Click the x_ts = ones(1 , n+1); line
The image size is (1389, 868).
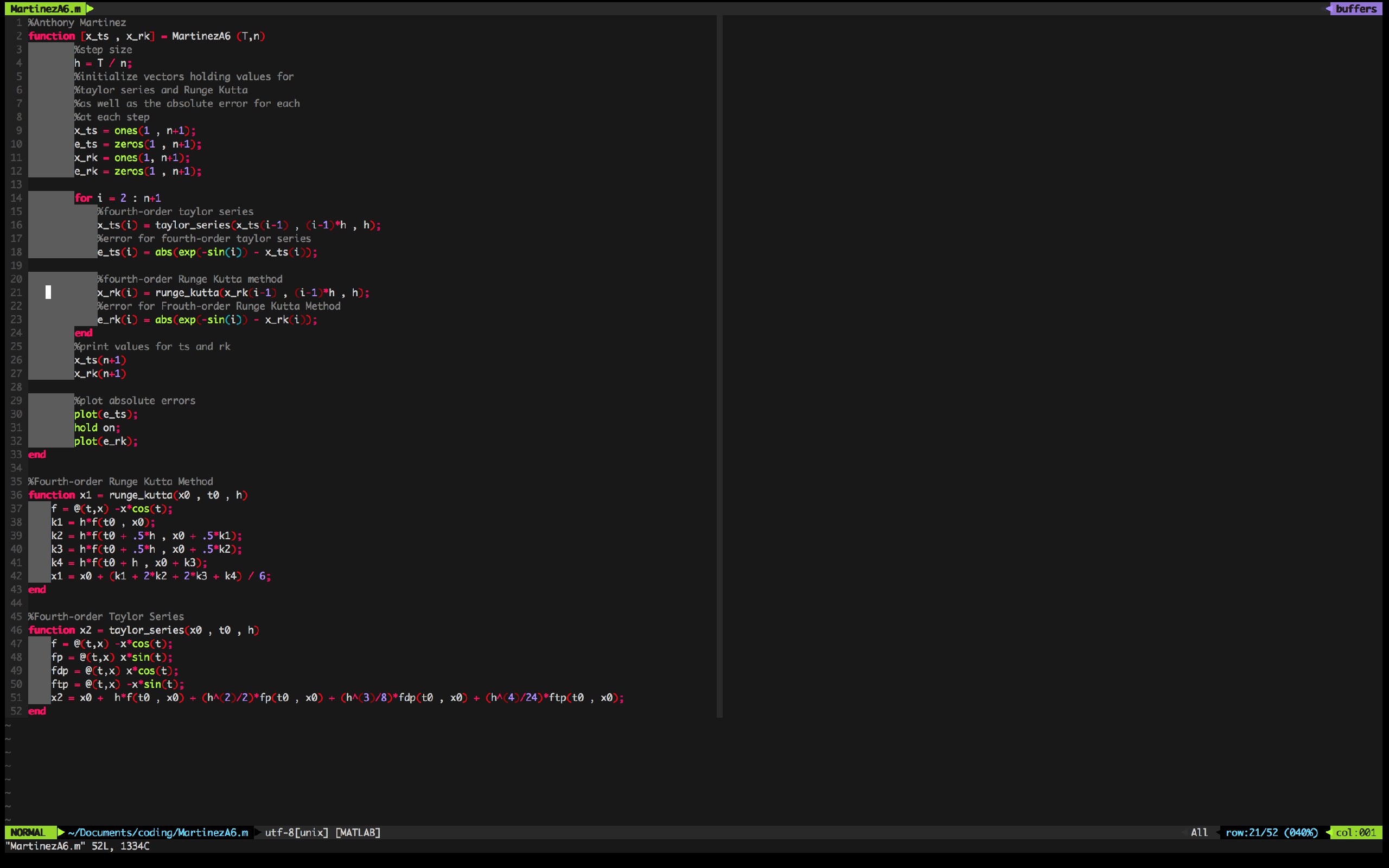tap(135, 130)
